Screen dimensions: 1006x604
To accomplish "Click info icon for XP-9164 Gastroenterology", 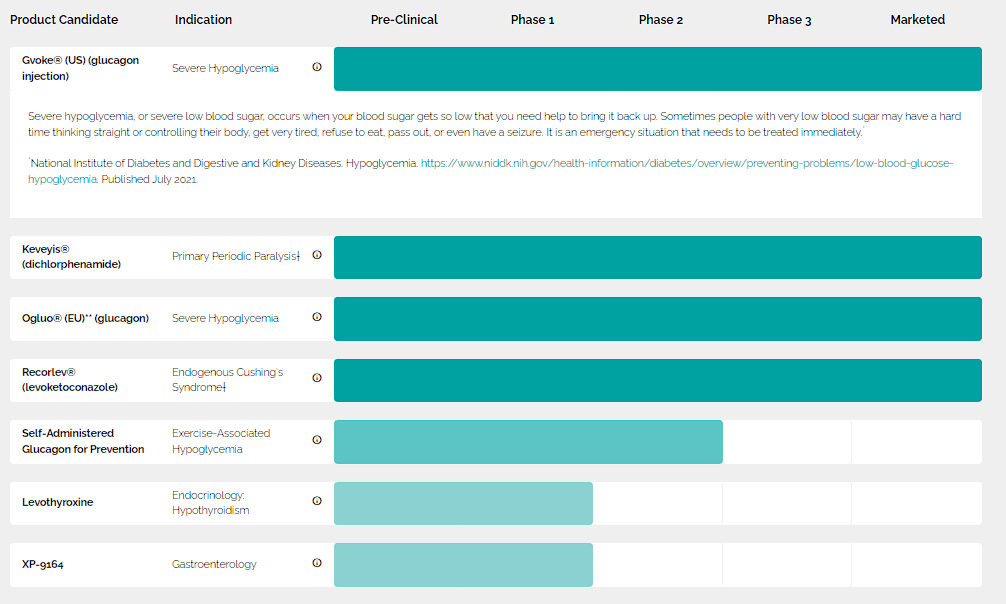I will click(x=317, y=563).
